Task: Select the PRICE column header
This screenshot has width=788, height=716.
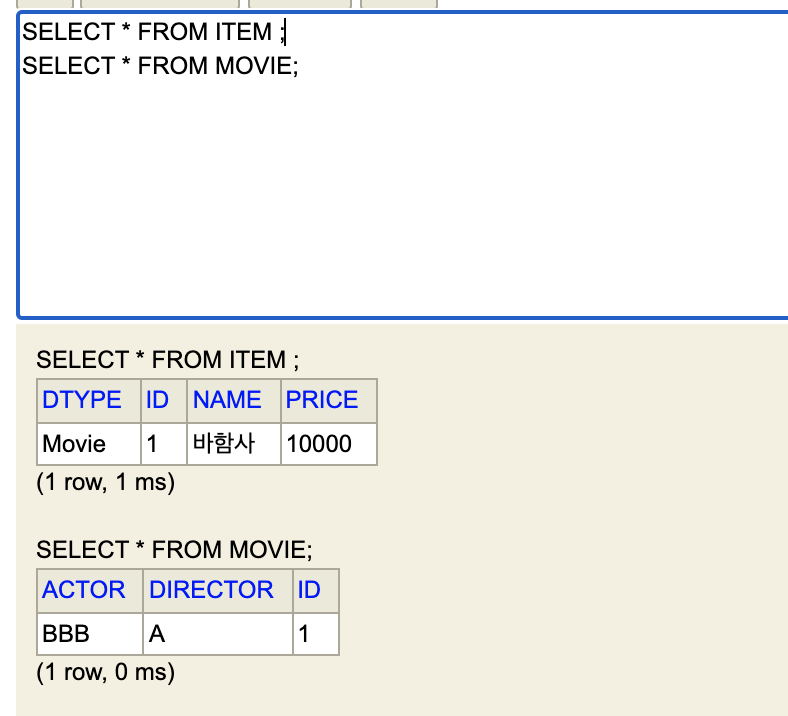Action: pyautogui.click(x=322, y=400)
